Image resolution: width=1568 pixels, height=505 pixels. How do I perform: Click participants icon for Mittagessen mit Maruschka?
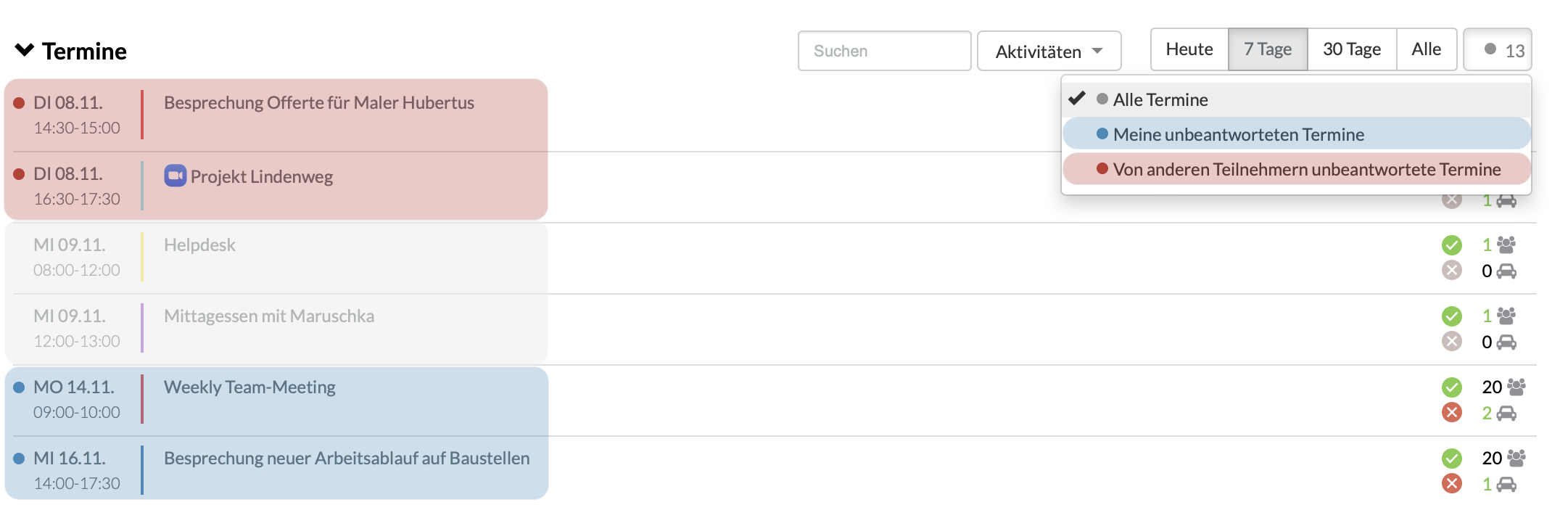[x=1506, y=316]
